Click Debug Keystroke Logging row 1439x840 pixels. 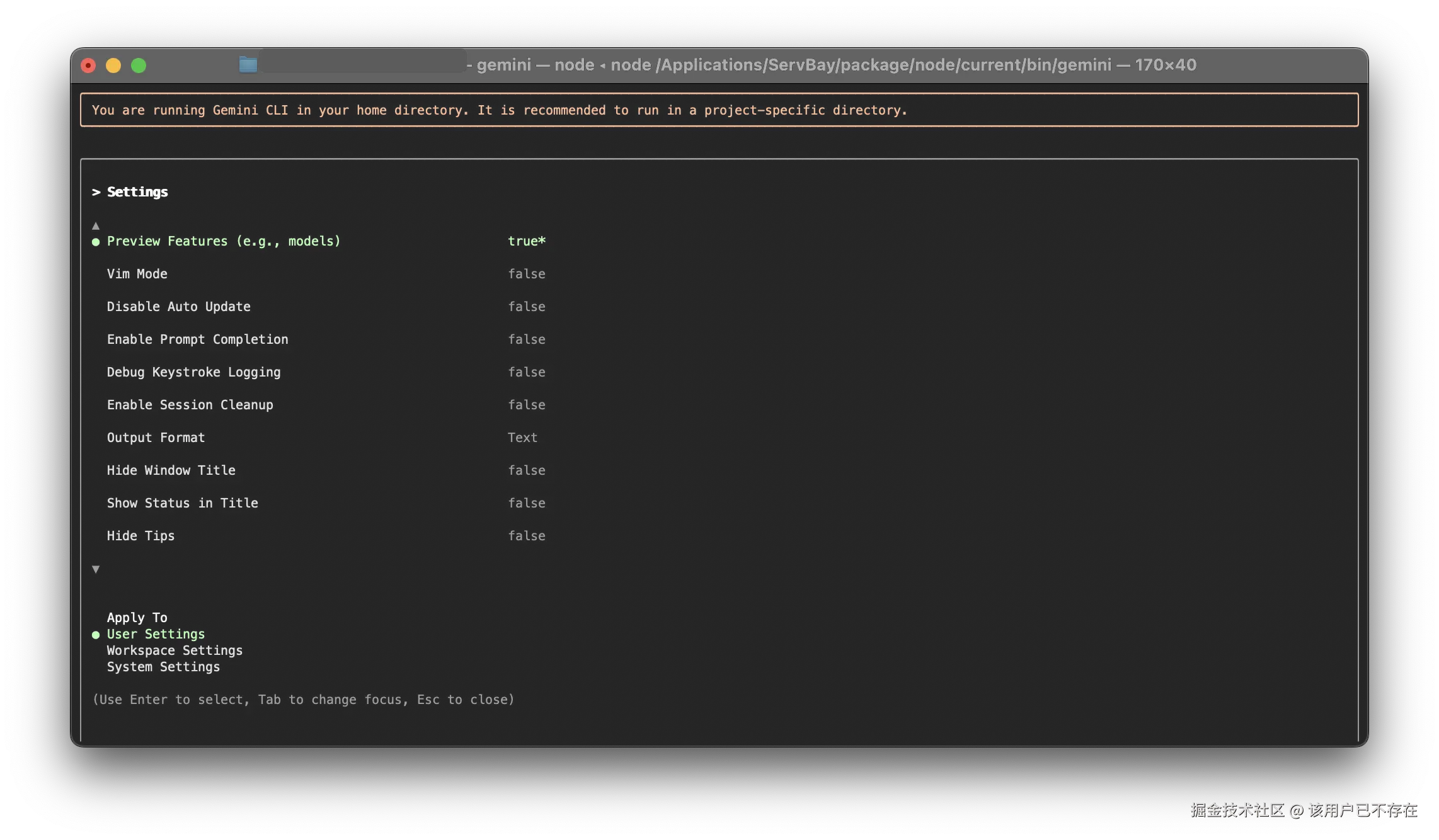click(x=193, y=372)
